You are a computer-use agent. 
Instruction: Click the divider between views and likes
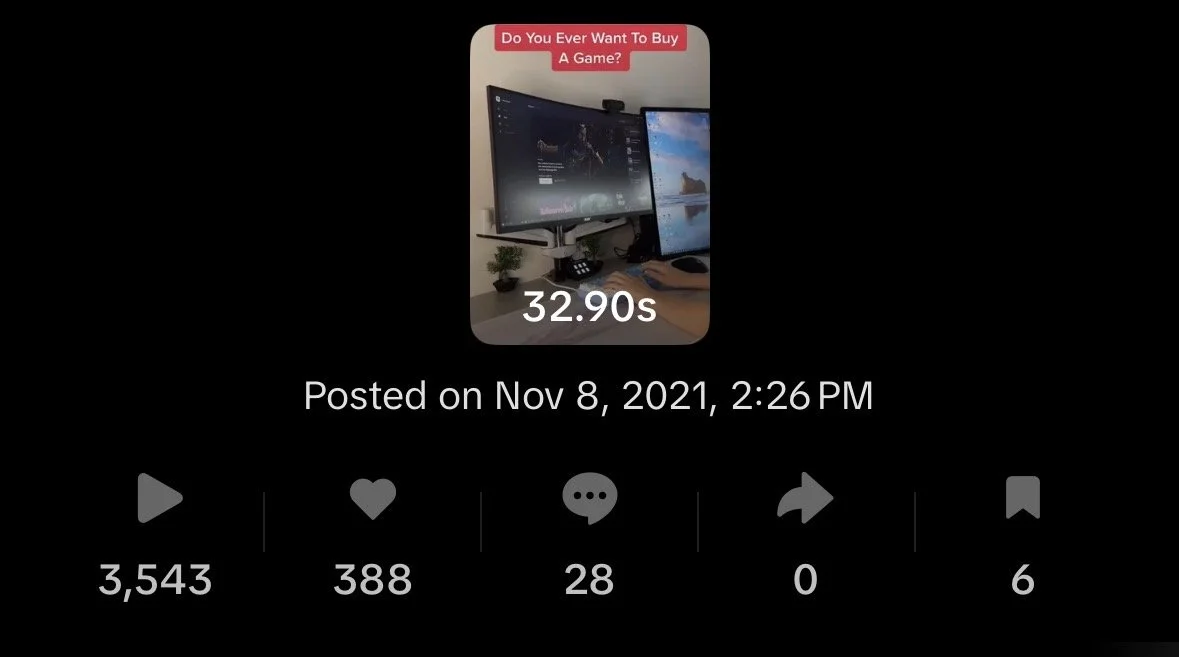point(264,522)
